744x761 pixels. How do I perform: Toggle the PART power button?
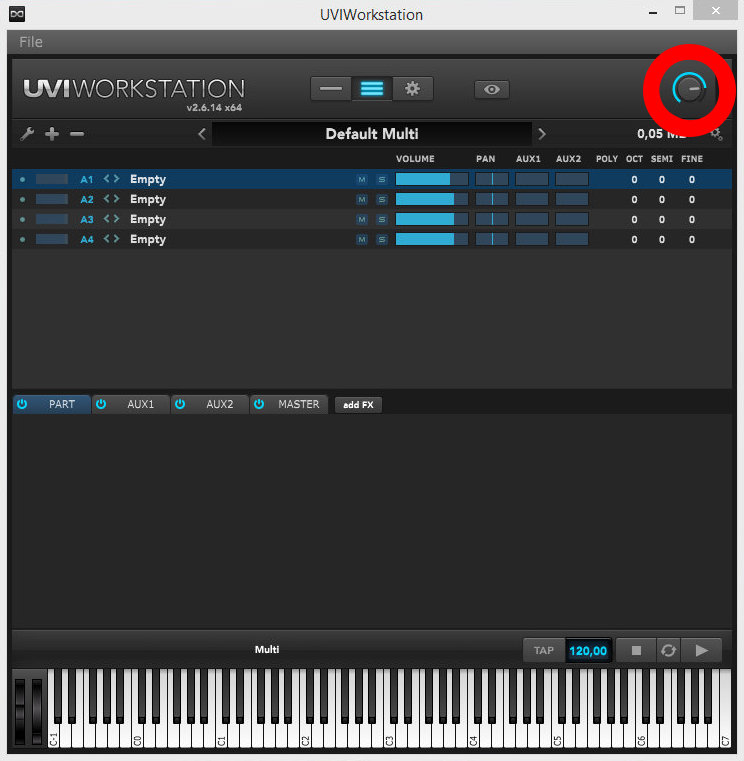tap(22, 404)
